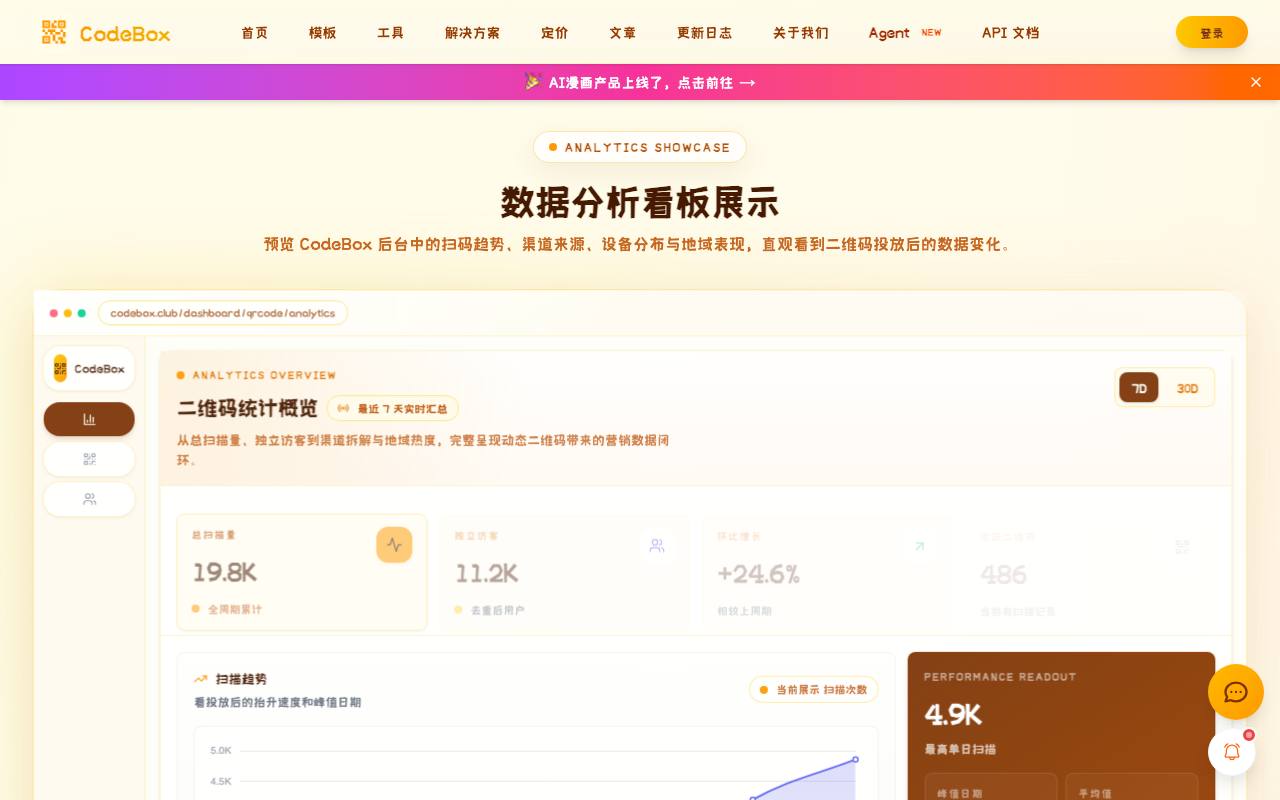Open the 文章 page
The image size is (1280, 800).
click(623, 32)
